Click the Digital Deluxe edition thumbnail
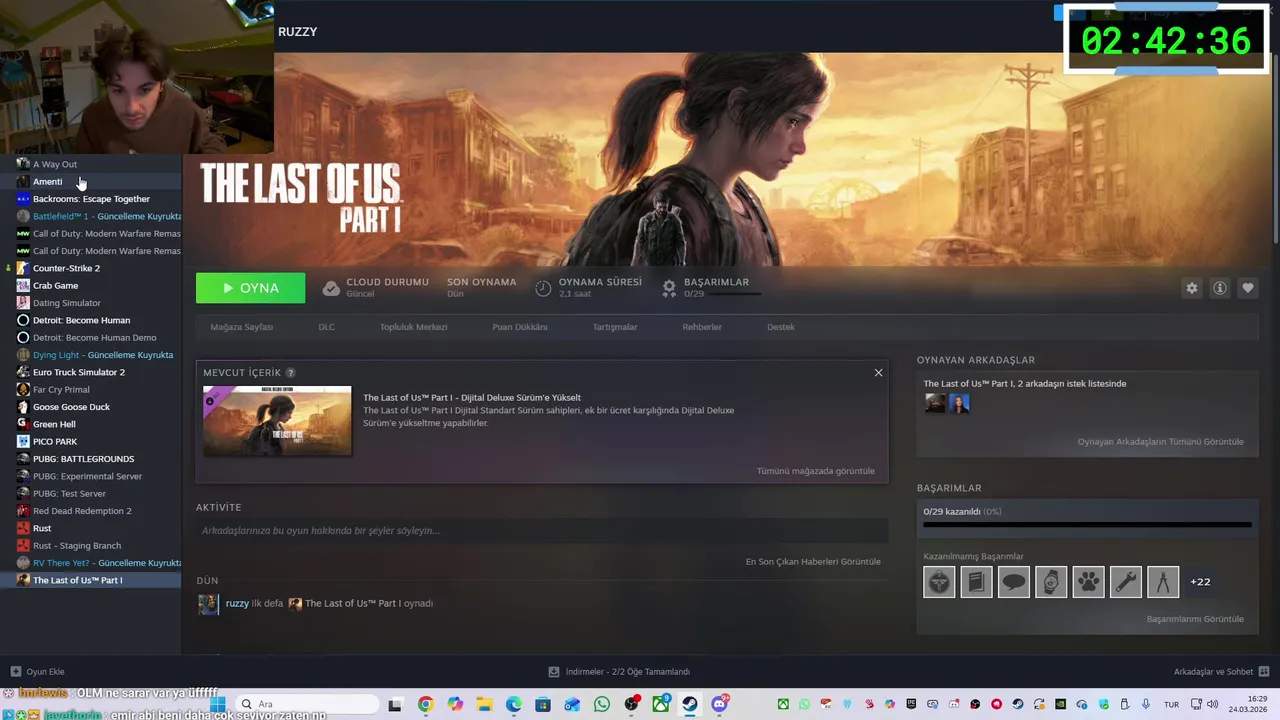 pyautogui.click(x=277, y=421)
